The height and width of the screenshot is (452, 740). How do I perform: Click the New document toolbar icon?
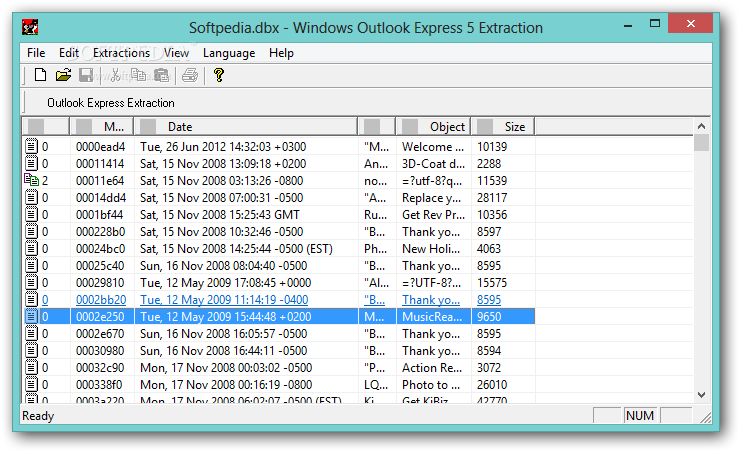40,75
